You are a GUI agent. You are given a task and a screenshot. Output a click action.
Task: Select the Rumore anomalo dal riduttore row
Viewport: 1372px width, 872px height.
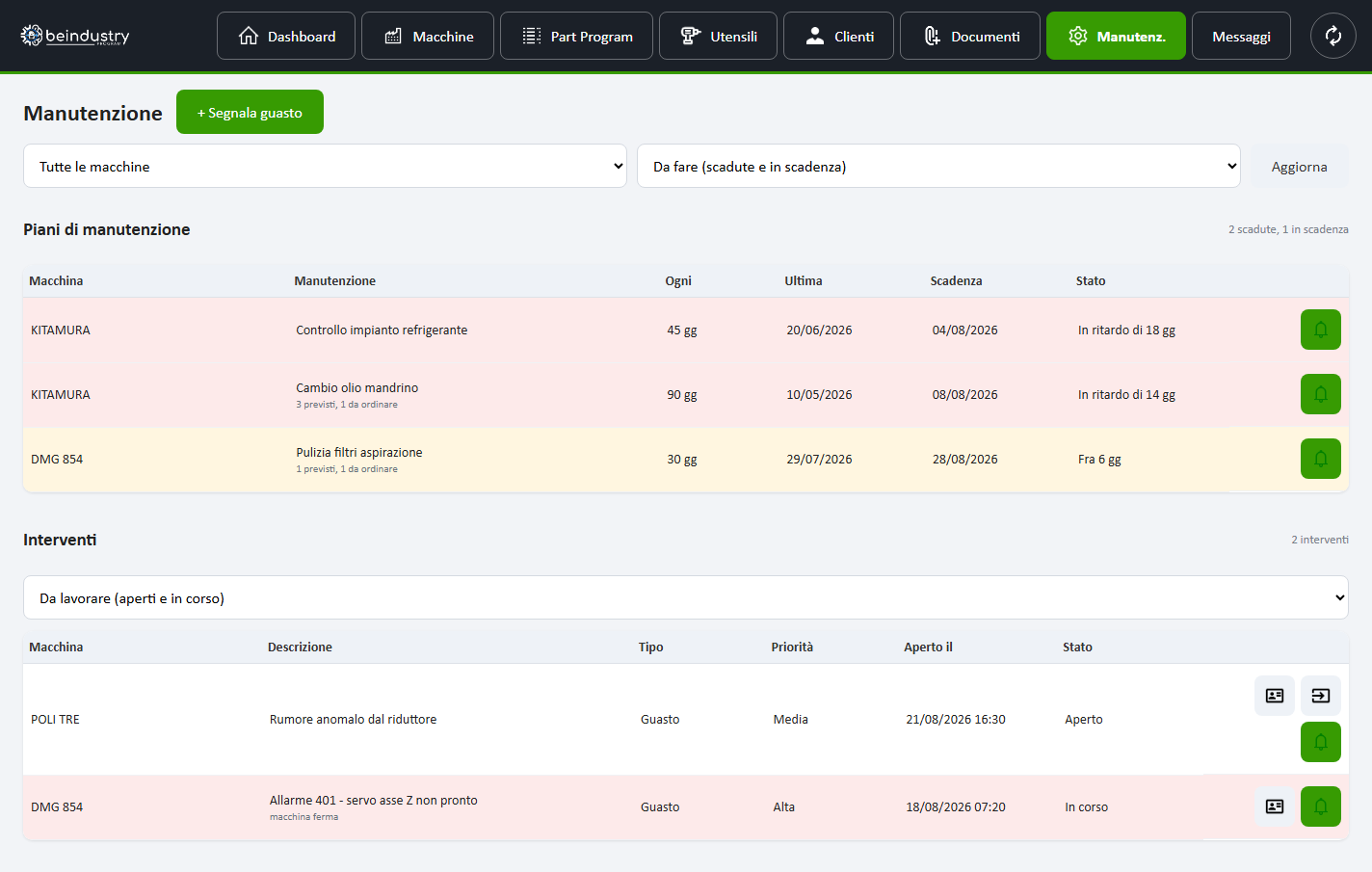coord(686,719)
